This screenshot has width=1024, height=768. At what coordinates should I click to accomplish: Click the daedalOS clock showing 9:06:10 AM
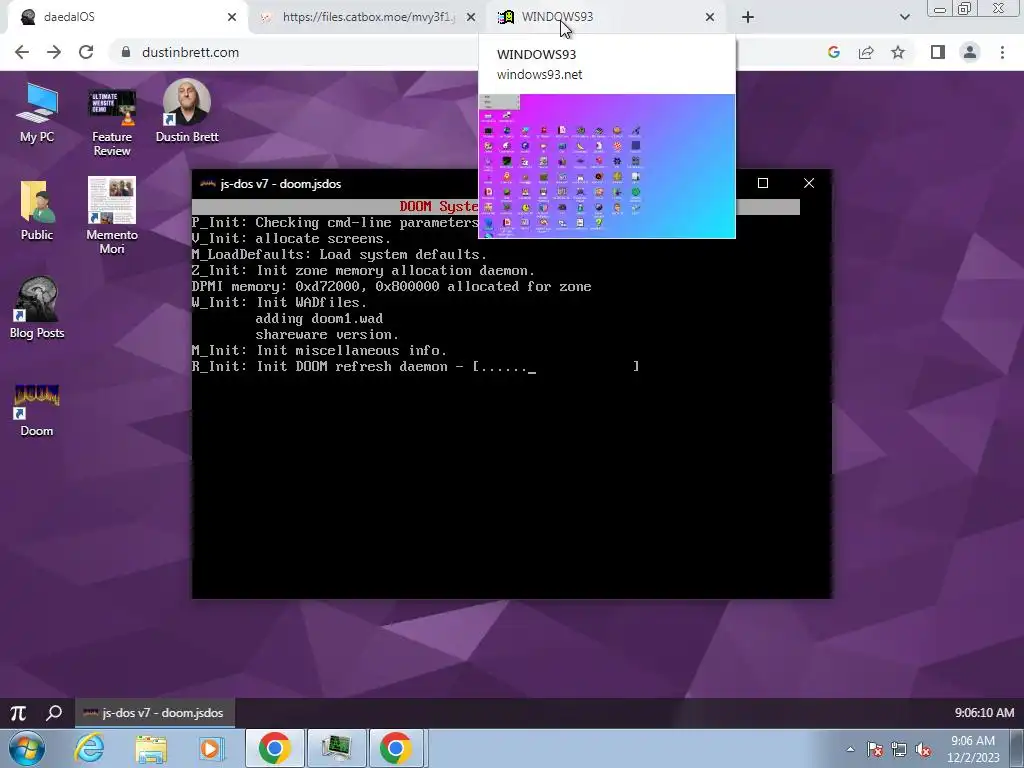pos(984,712)
